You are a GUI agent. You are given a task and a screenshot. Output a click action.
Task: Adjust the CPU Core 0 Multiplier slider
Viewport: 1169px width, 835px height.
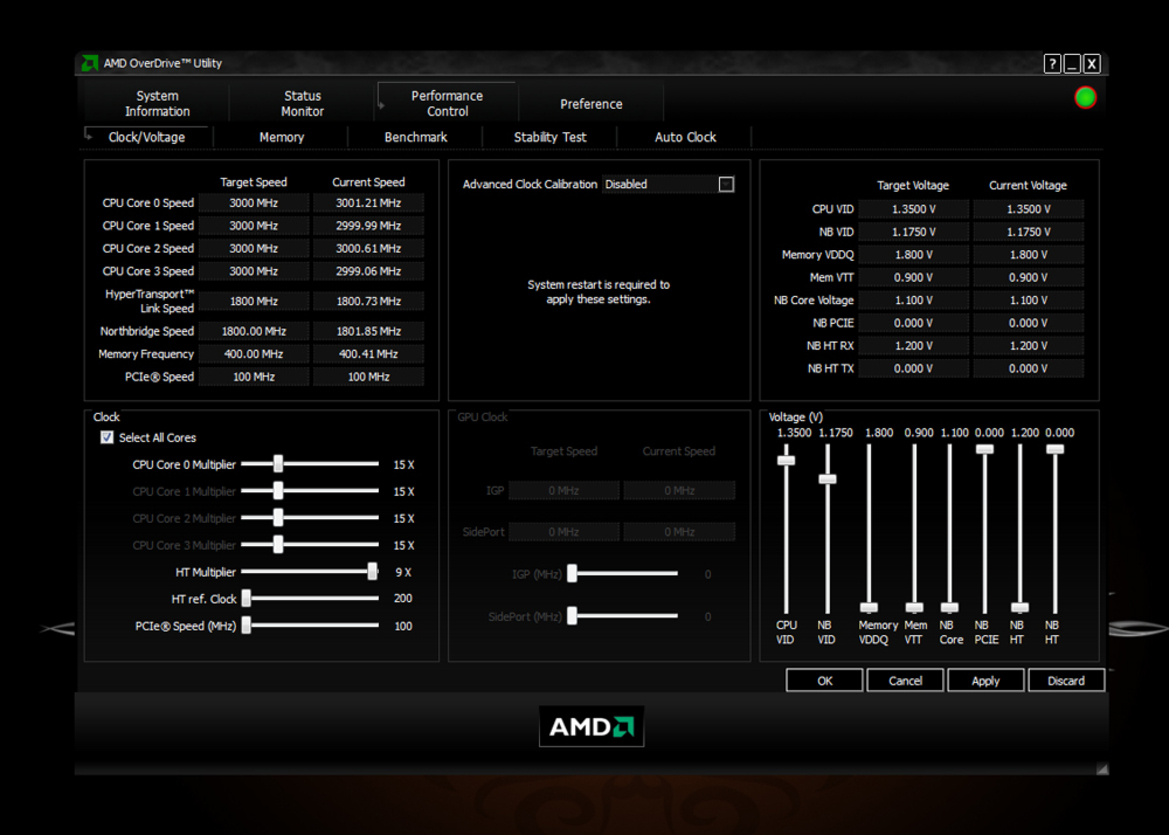point(278,464)
